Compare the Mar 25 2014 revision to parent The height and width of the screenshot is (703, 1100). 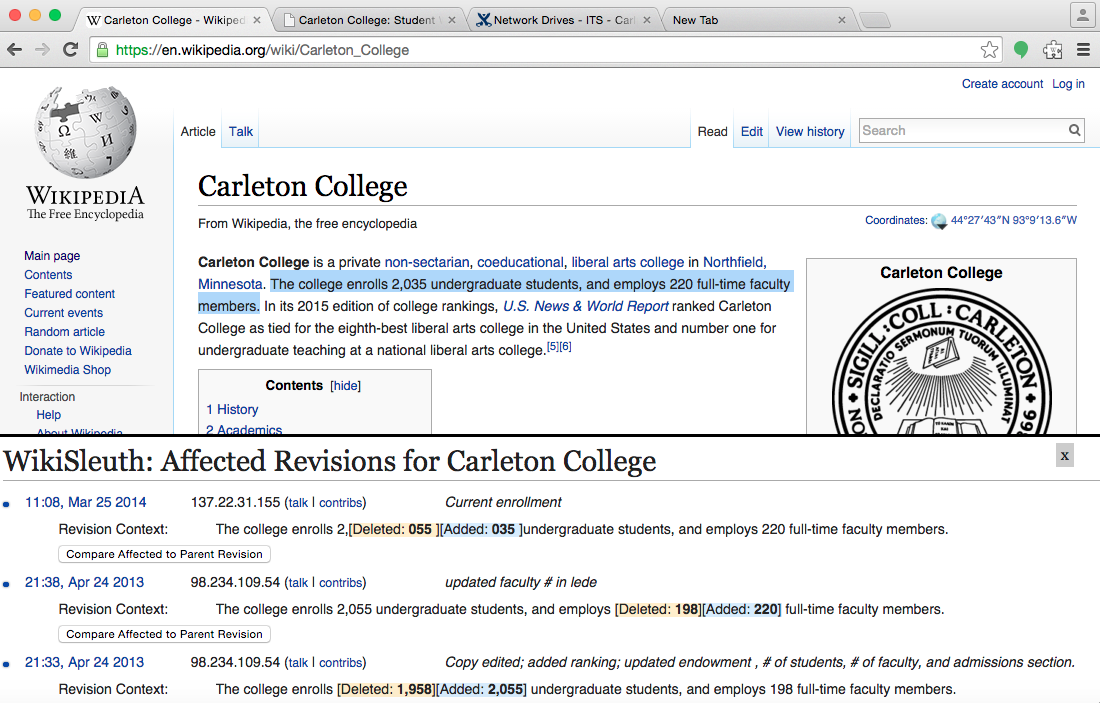point(164,553)
